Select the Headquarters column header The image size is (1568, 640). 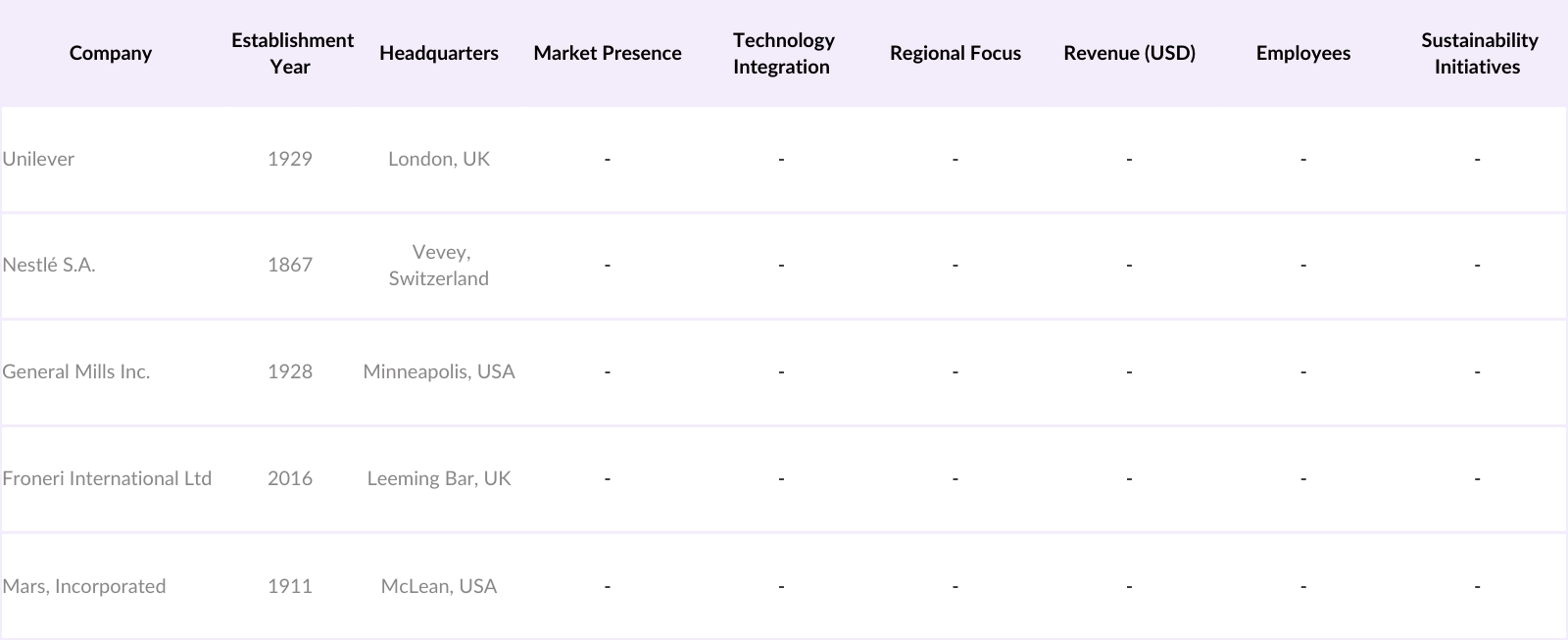tap(438, 53)
